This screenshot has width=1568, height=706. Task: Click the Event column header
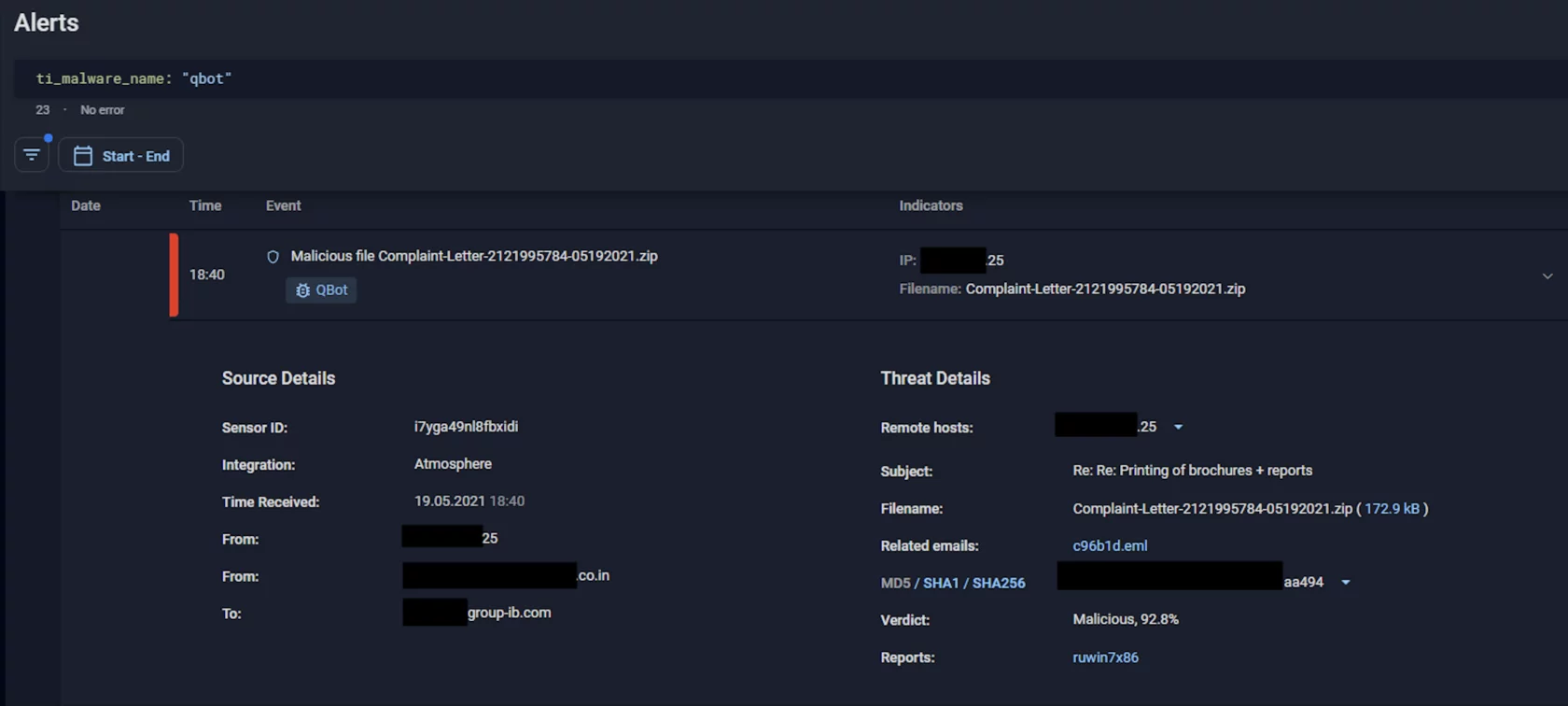click(x=284, y=205)
